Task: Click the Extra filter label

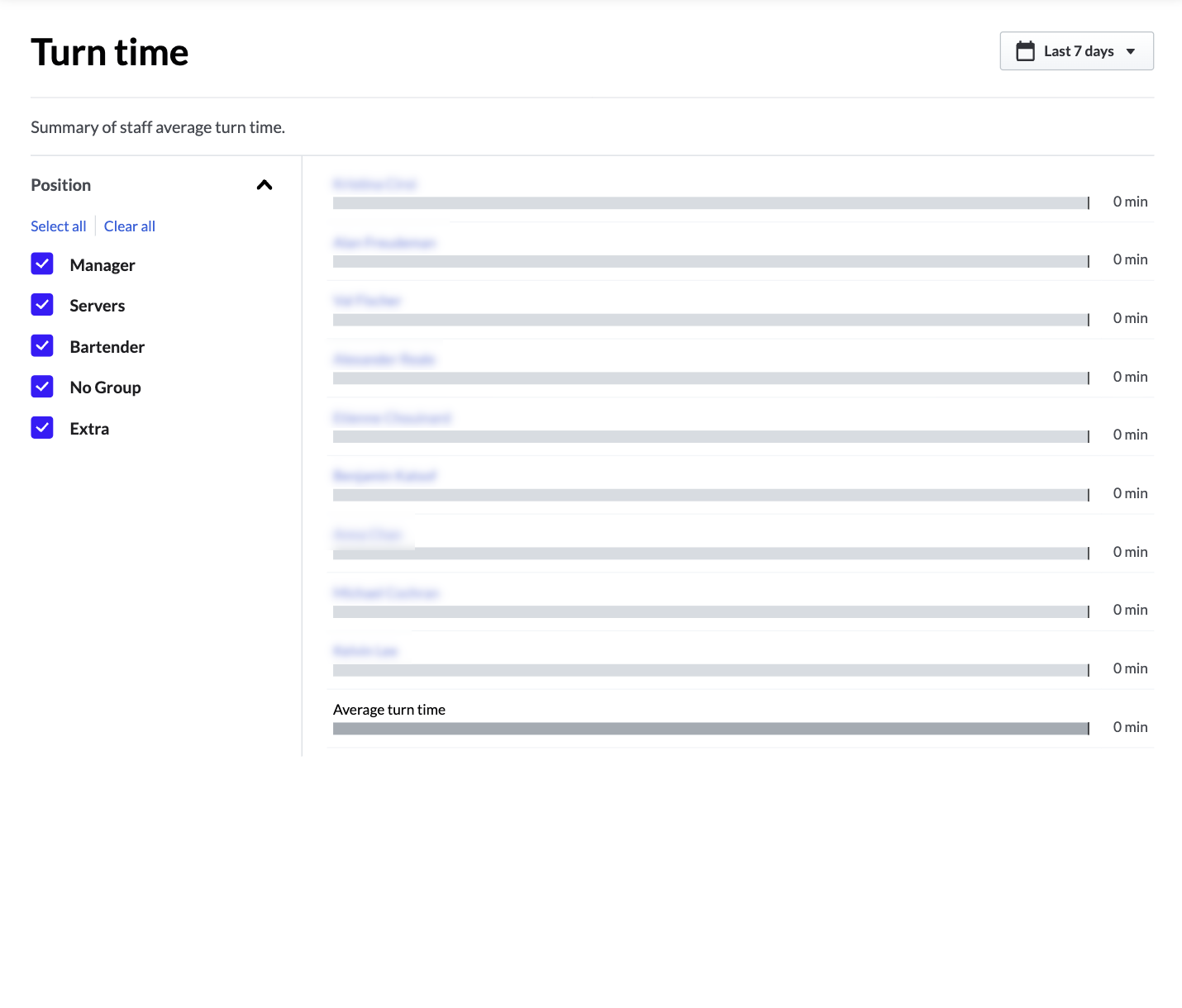Action: pyautogui.click(x=89, y=429)
